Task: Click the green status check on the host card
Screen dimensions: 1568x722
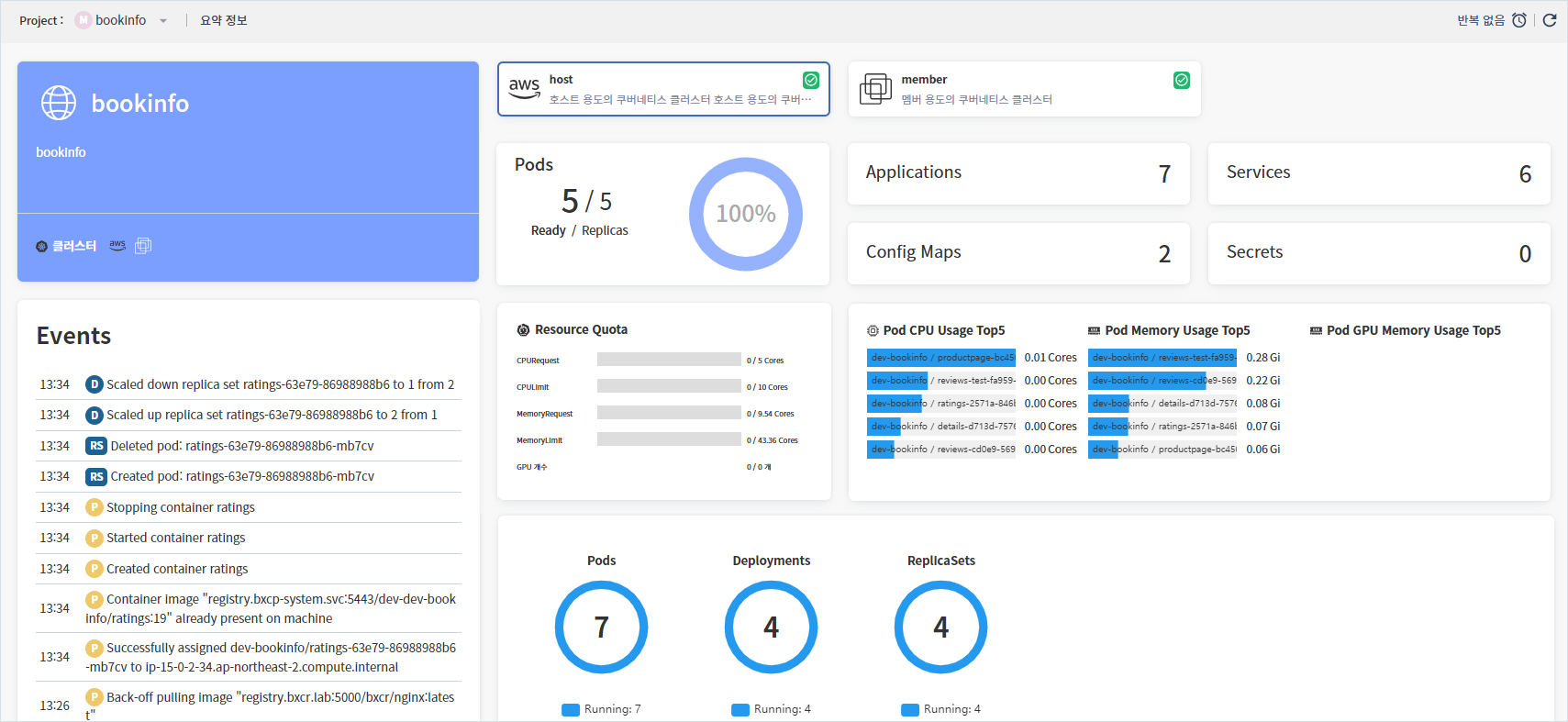Action: coord(811,80)
